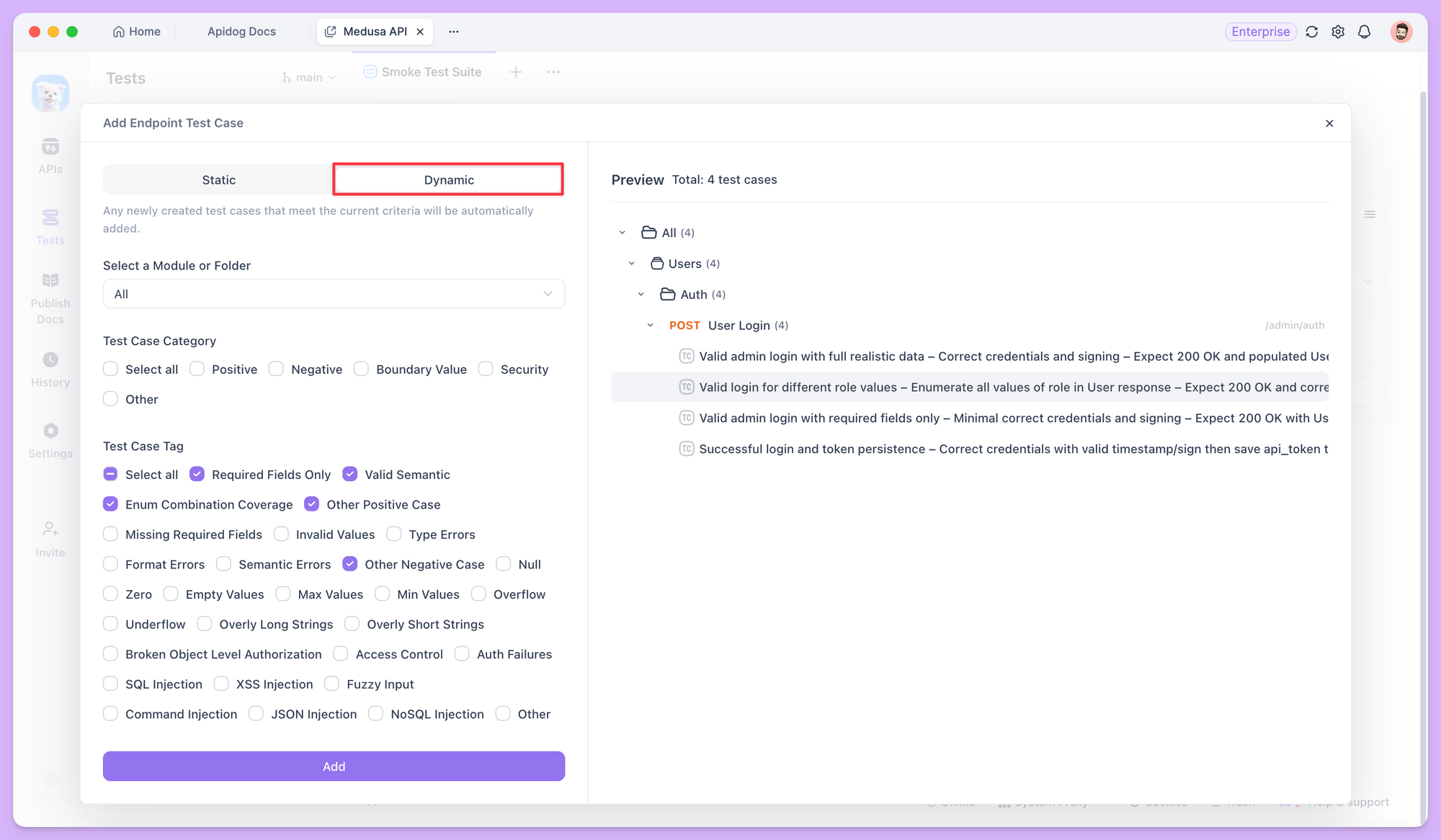Click the sync refresh icon in the top bar
1441x840 pixels.
coord(1311,32)
